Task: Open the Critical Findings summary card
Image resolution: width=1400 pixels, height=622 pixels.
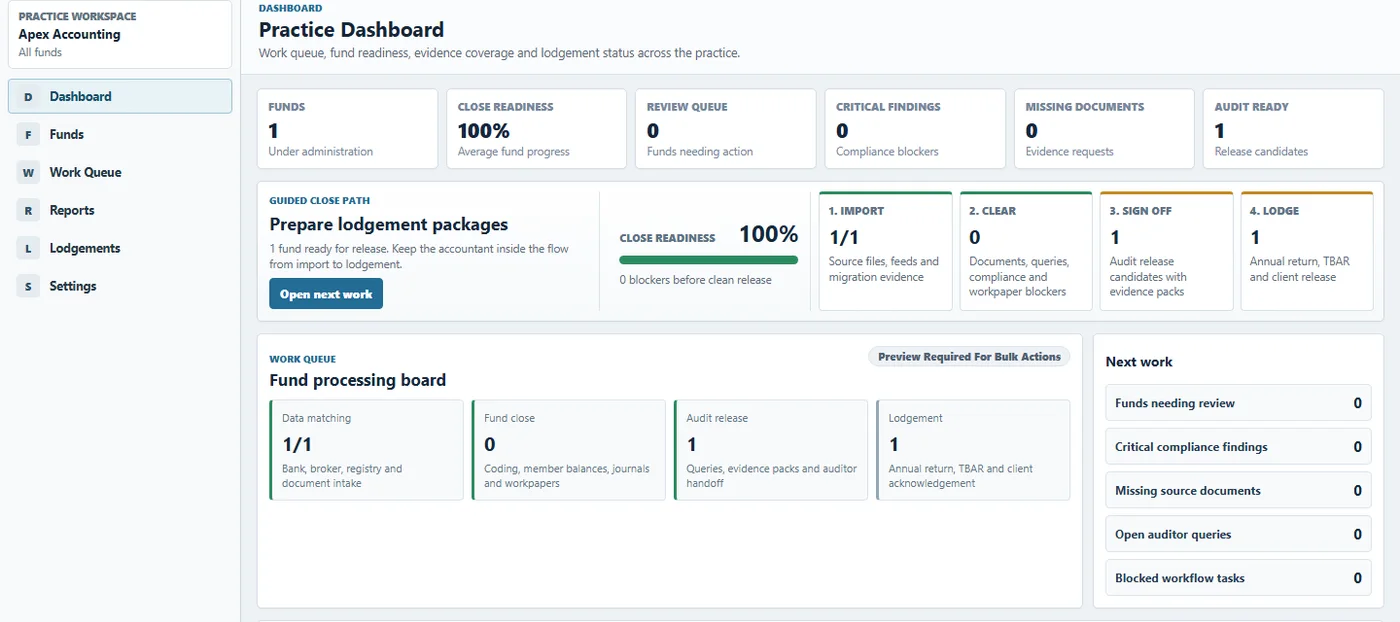Action: (915, 129)
